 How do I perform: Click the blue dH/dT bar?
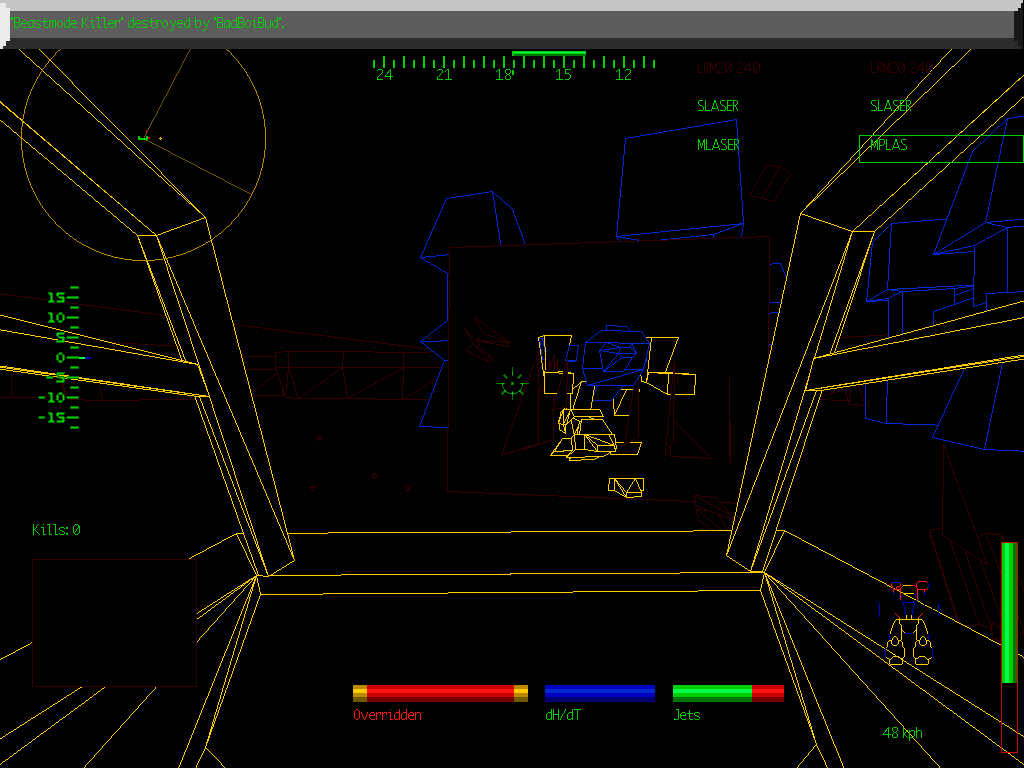point(599,693)
